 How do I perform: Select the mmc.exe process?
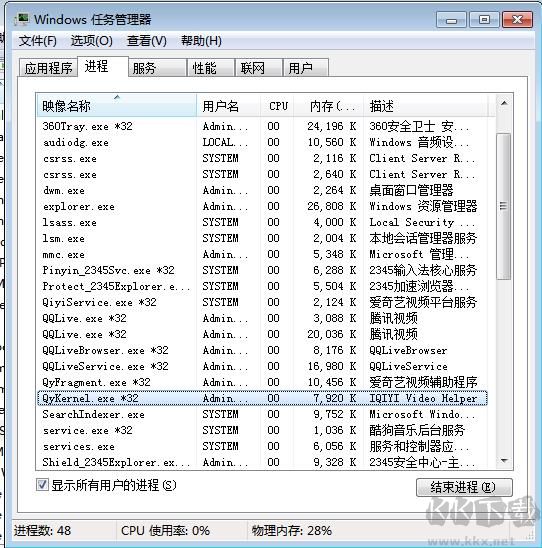pos(262,254)
